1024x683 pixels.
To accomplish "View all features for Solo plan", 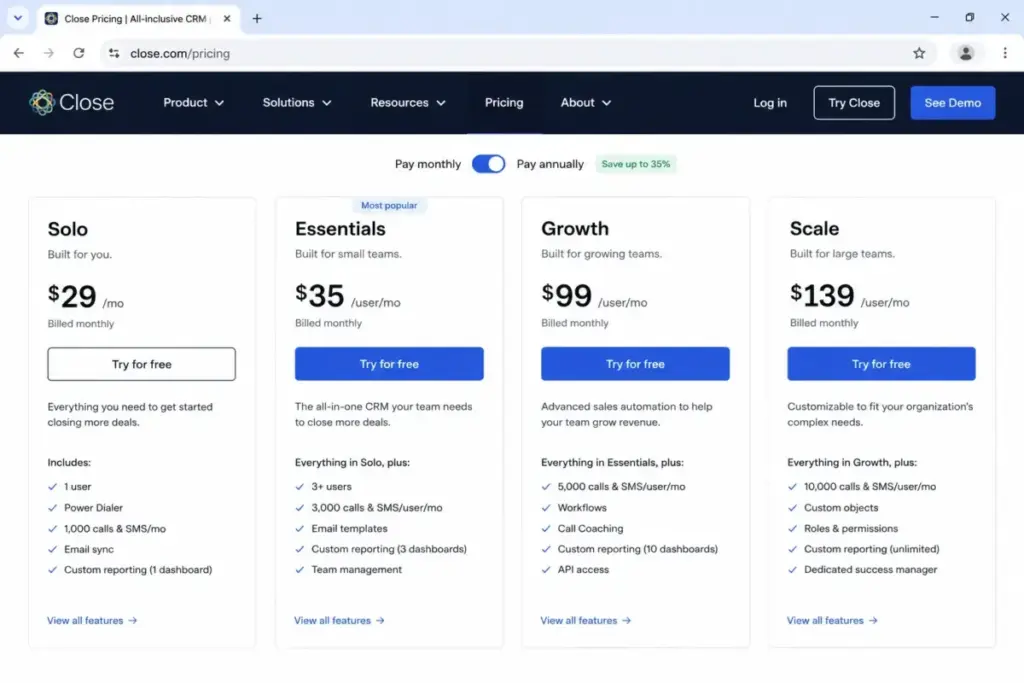I will coord(92,620).
